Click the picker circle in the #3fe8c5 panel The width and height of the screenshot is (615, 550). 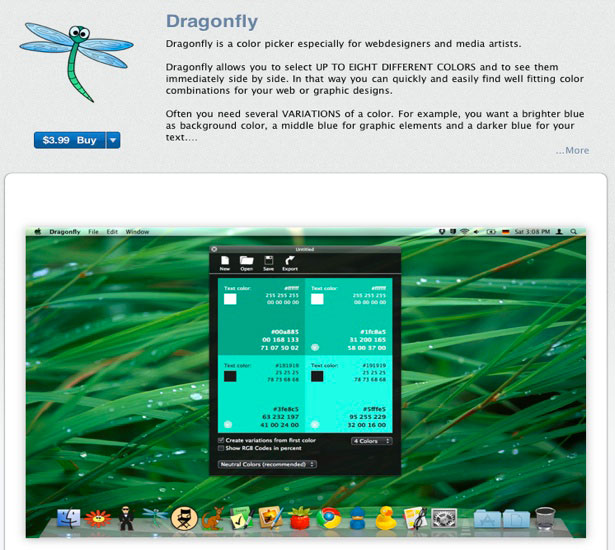point(227,424)
